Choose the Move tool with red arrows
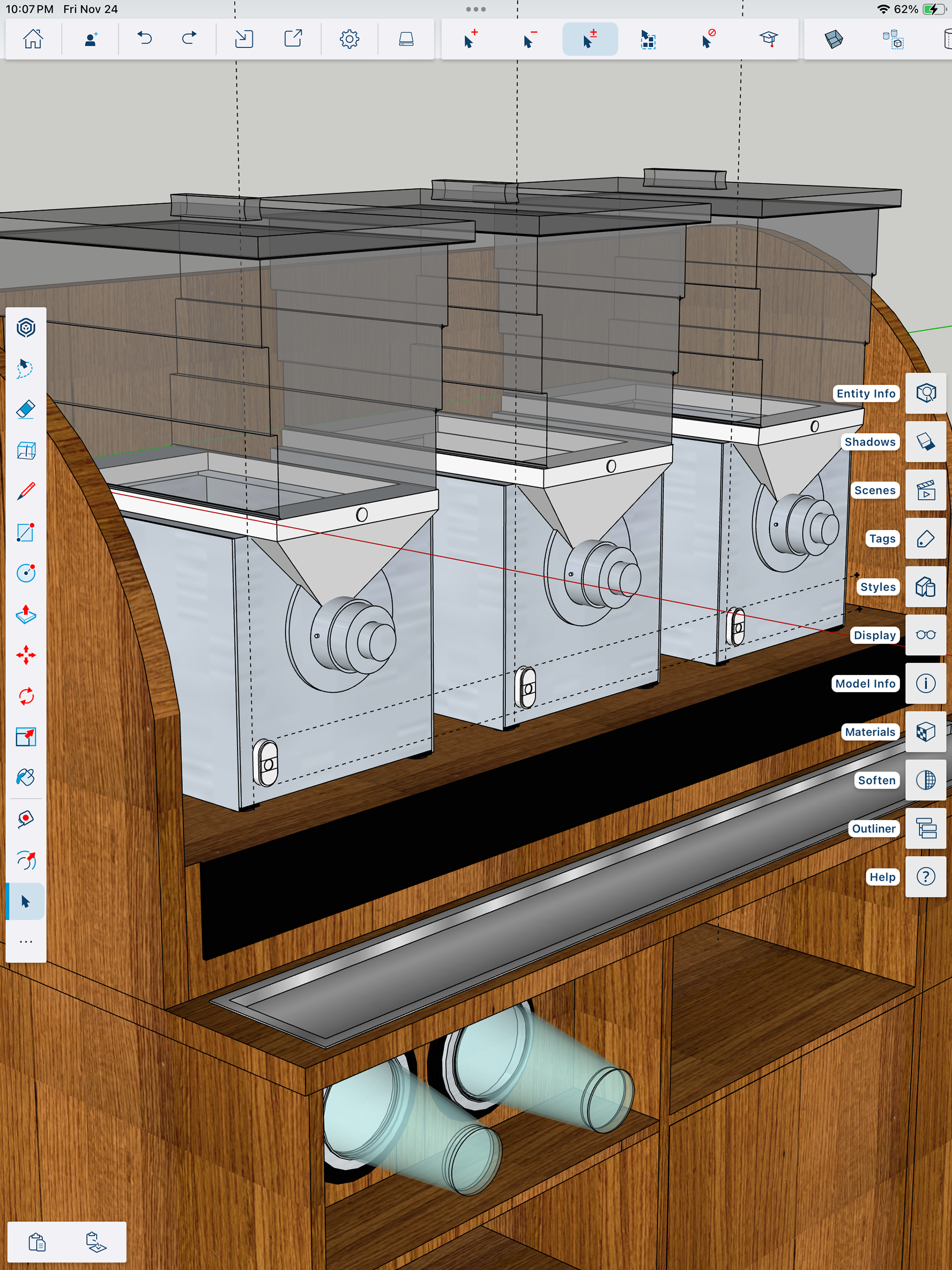The width and height of the screenshot is (952, 1270). click(x=26, y=655)
